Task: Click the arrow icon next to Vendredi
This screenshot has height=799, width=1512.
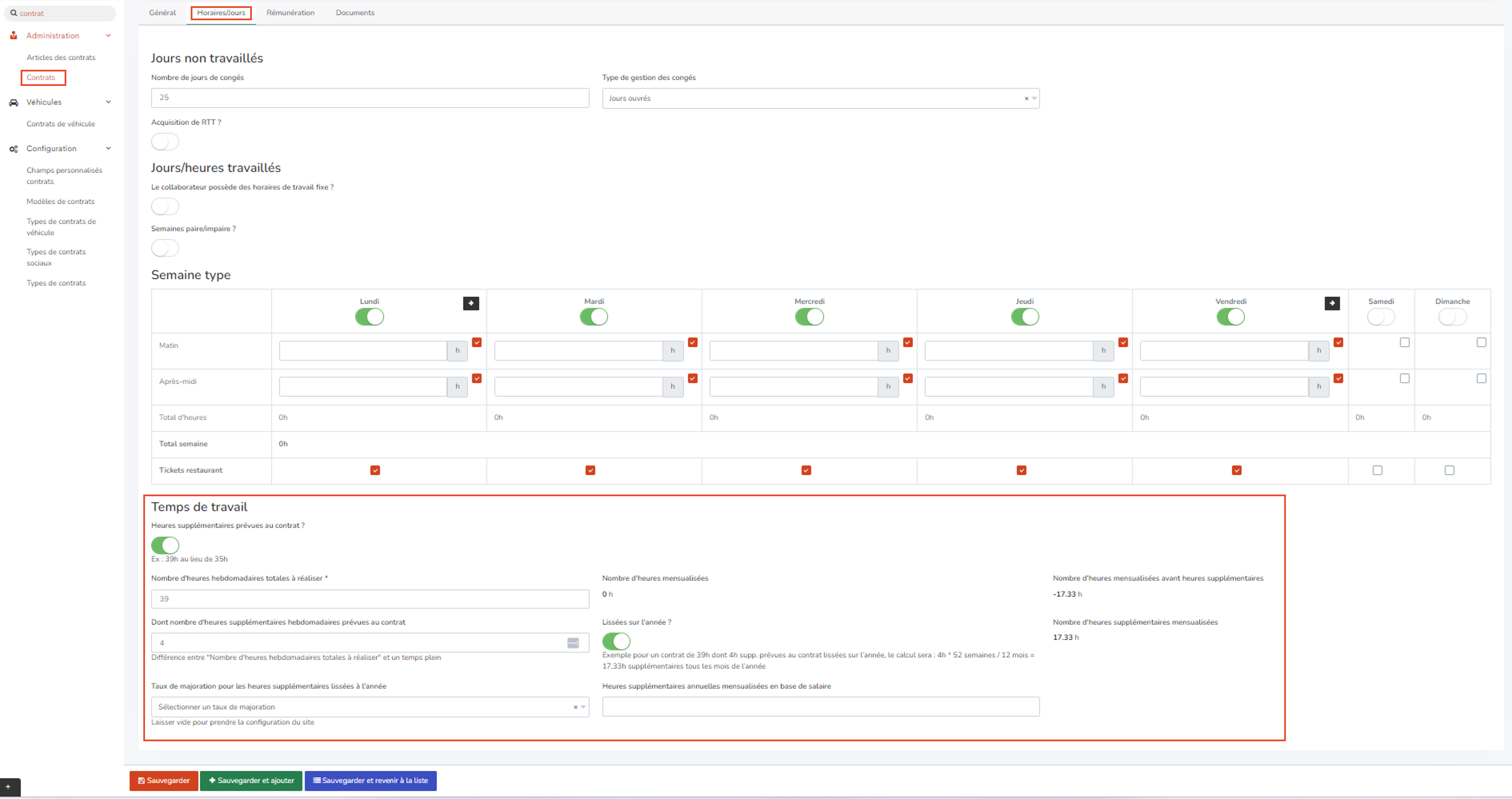Action: point(1332,303)
